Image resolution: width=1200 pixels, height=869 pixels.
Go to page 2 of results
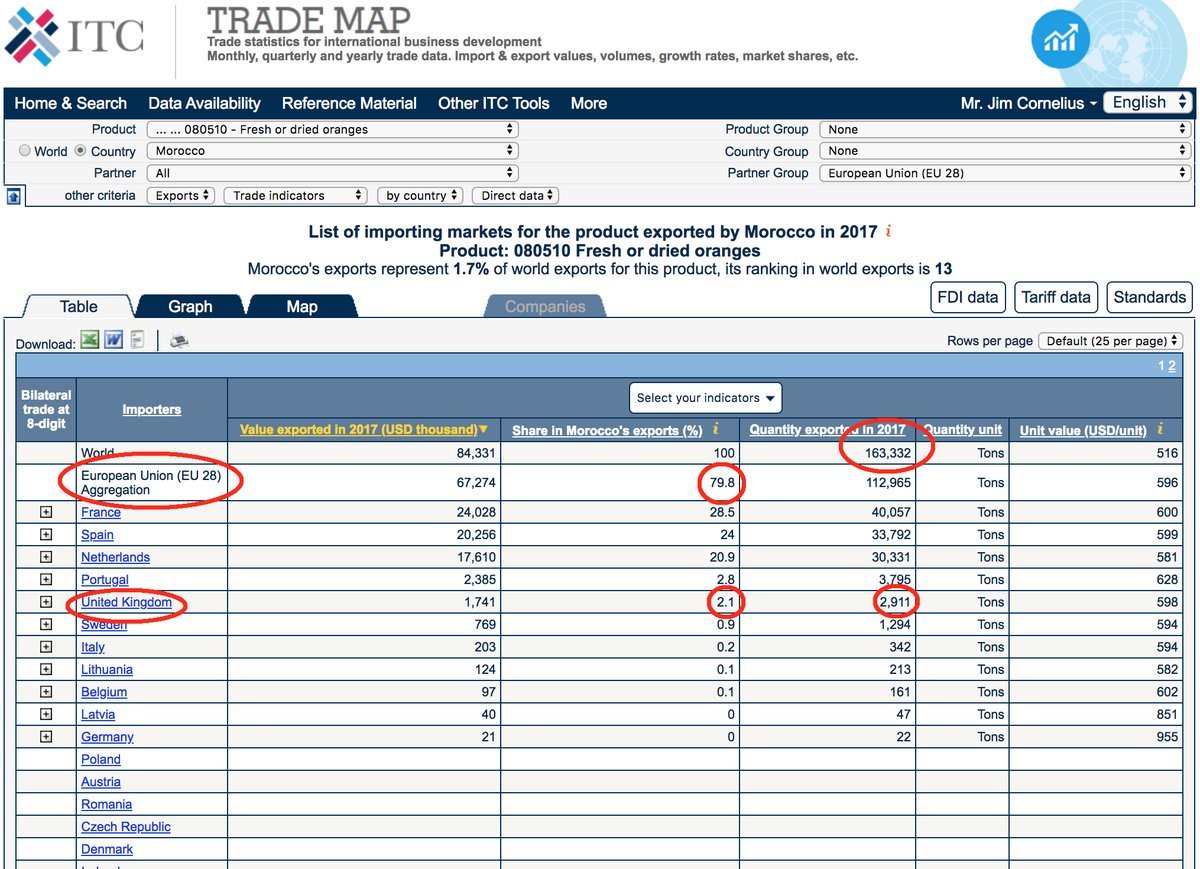[x=1172, y=366]
